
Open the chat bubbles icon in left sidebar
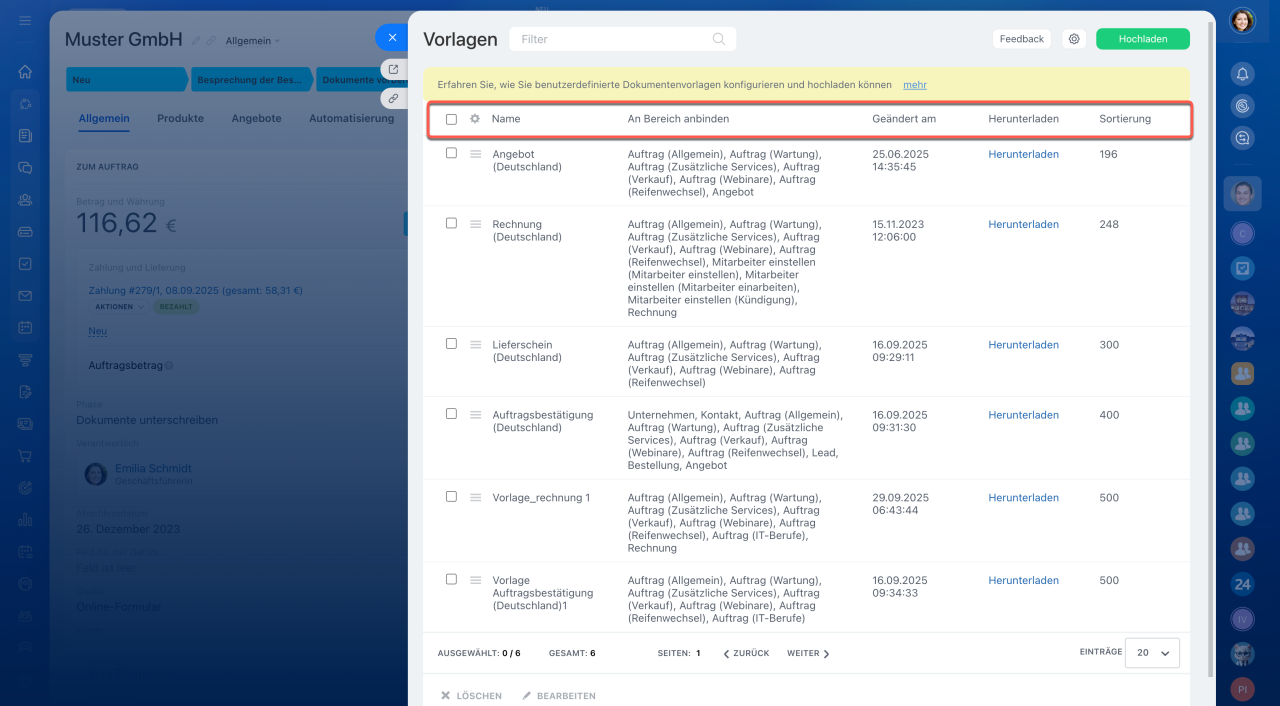[x=25, y=168]
